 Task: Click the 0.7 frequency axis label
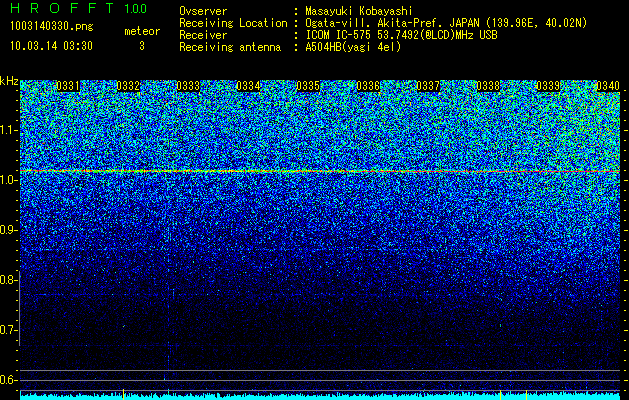(8, 330)
